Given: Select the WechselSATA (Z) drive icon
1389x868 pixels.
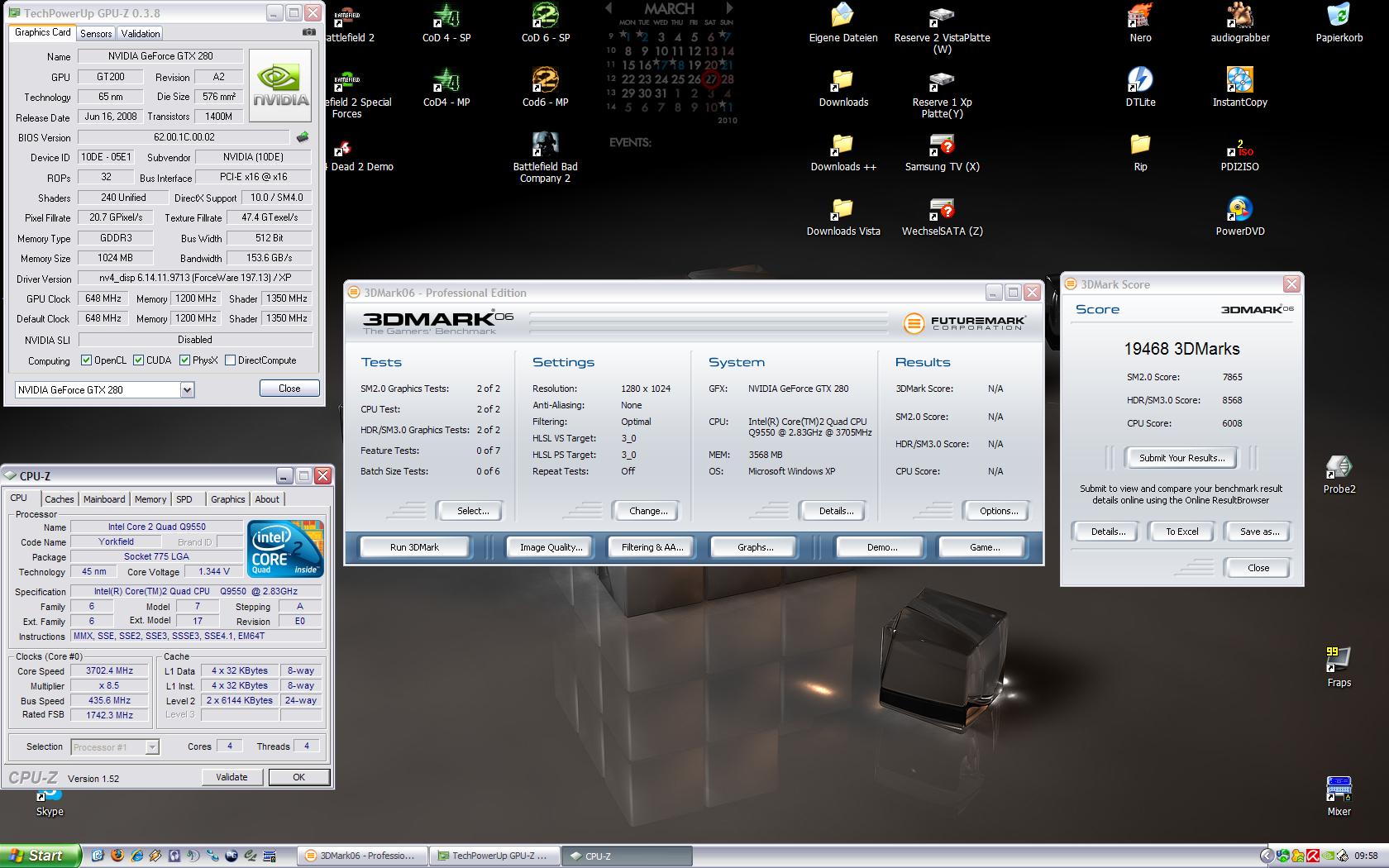Looking at the screenshot, I should point(943,217).
